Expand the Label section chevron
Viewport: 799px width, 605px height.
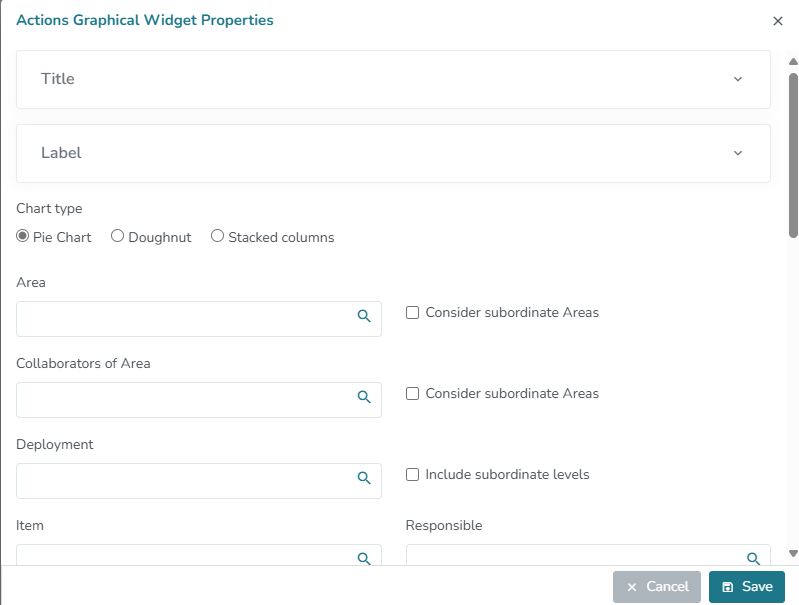coord(738,153)
